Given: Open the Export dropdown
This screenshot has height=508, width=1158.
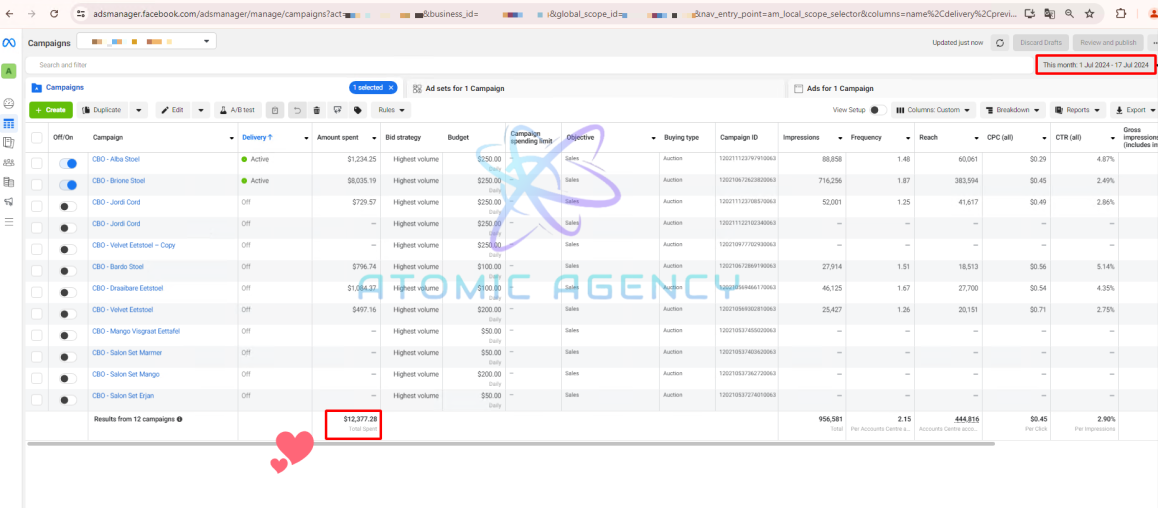Looking at the screenshot, I should pyautogui.click(x=1134, y=110).
